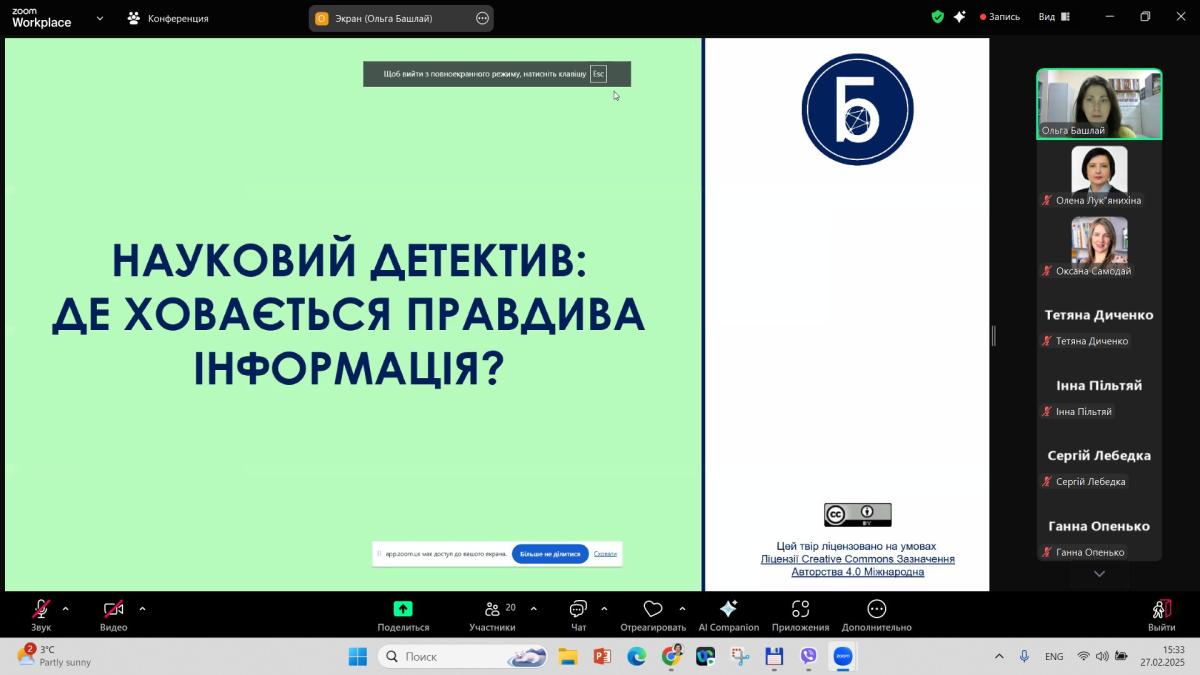Expand the video options arrow beside Видео
1200x675 pixels.
pyautogui.click(x=142, y=608)
